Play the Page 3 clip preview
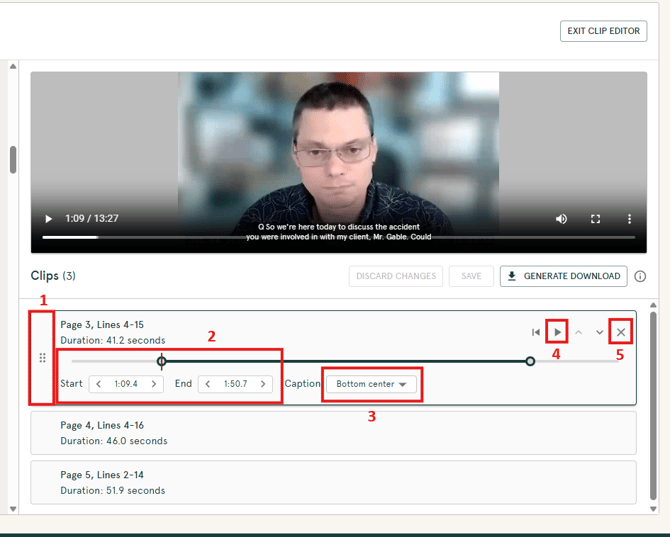The height and width of the screenshot is (537, 670). 558,332
